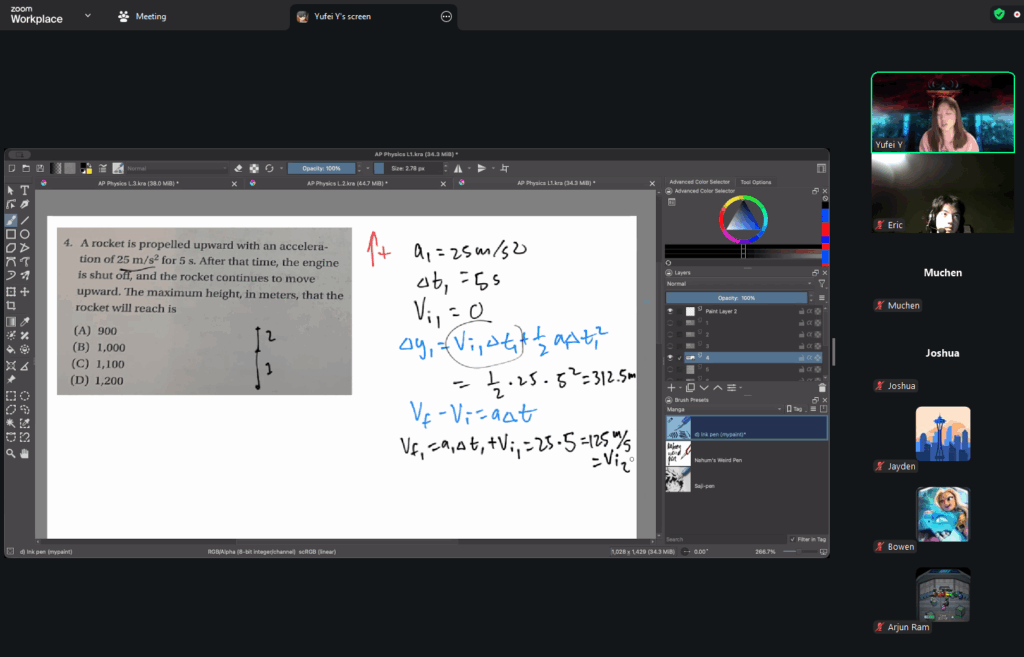The height and width of the screenshot is (657, 1024).
Task: Toggle the eraser mode icon
Action: (238, 168)
